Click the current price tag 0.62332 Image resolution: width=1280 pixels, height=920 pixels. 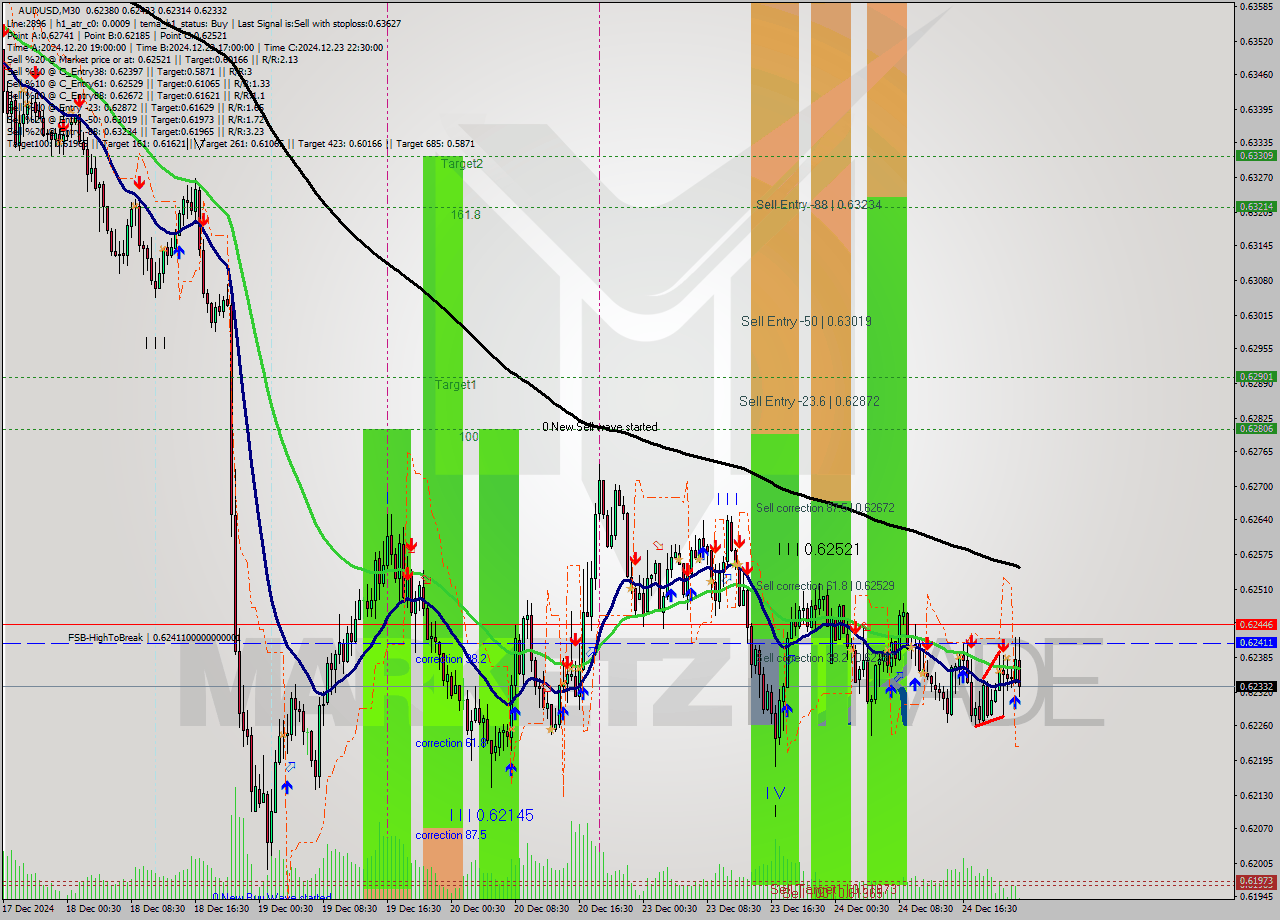point(1257,686)
